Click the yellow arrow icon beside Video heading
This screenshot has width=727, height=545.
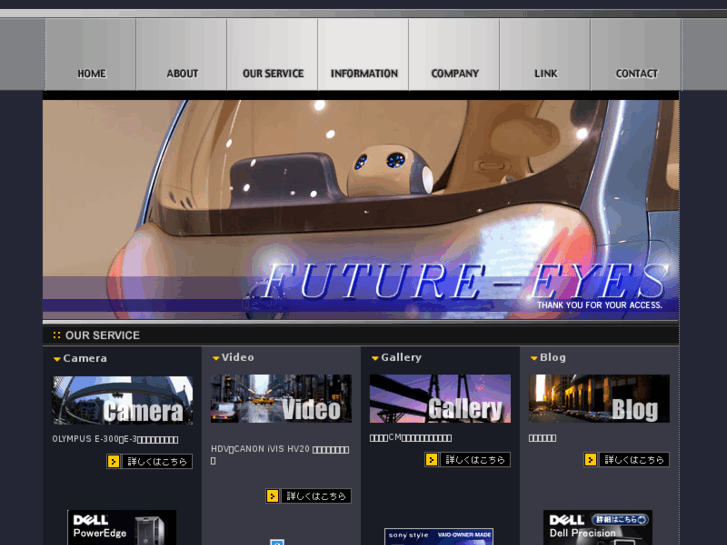click(216, 358)
